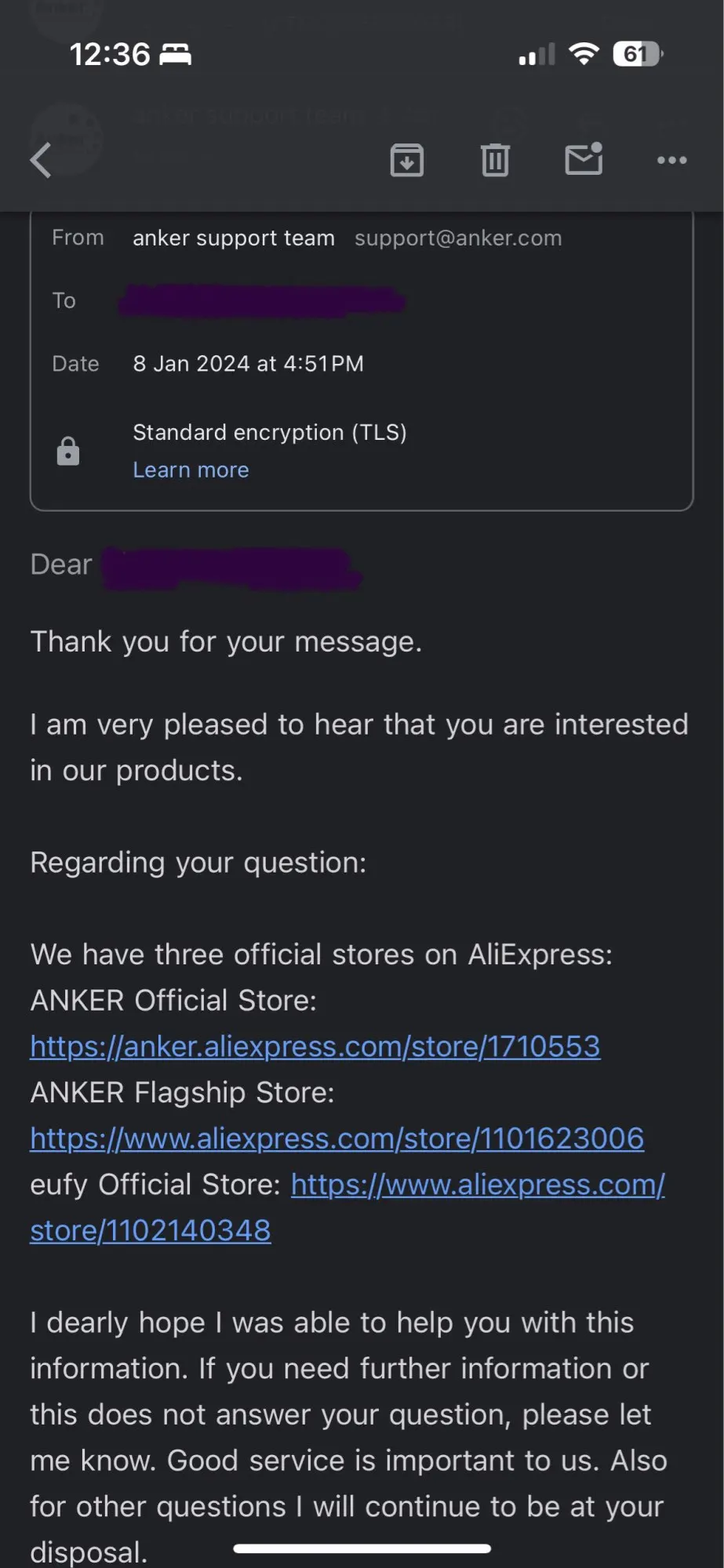Tap the home indicator bar at the bottom
Image resolution: width=724 pixels, height=1568 pixels.
tap(362, 1548)
